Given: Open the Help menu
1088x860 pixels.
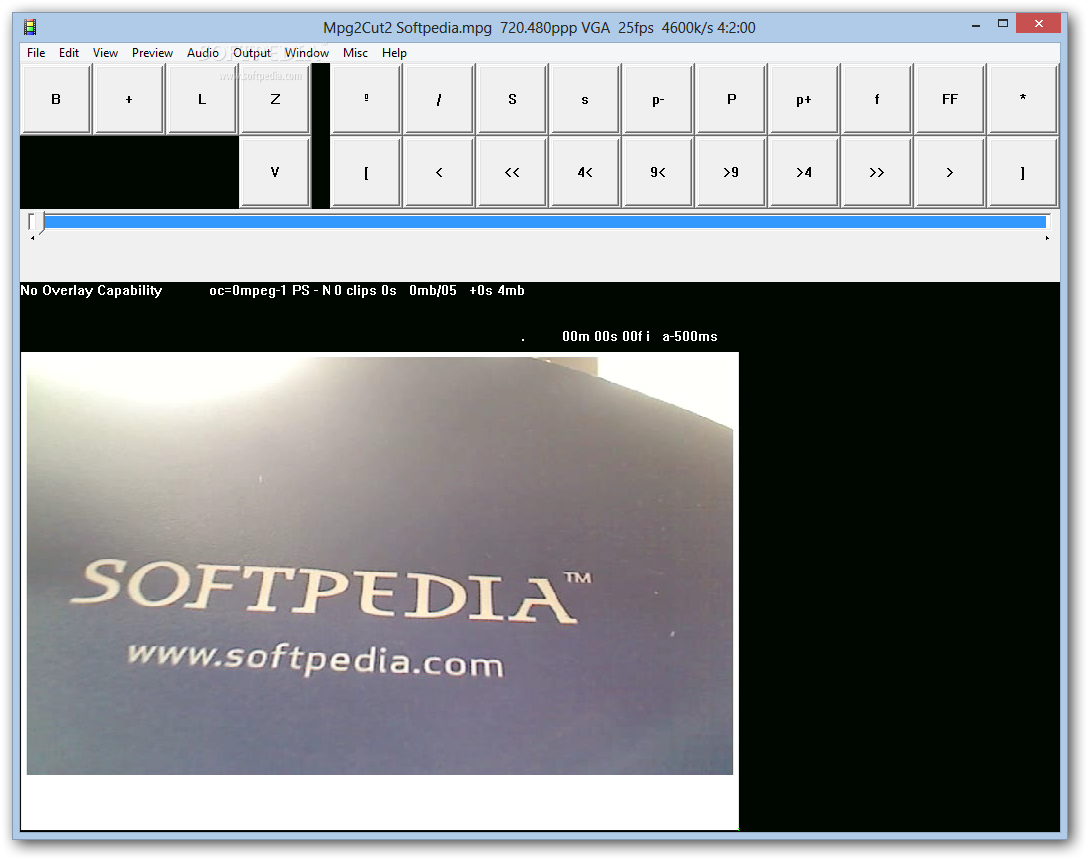Looking at the screenshot, I should (394, 53).
